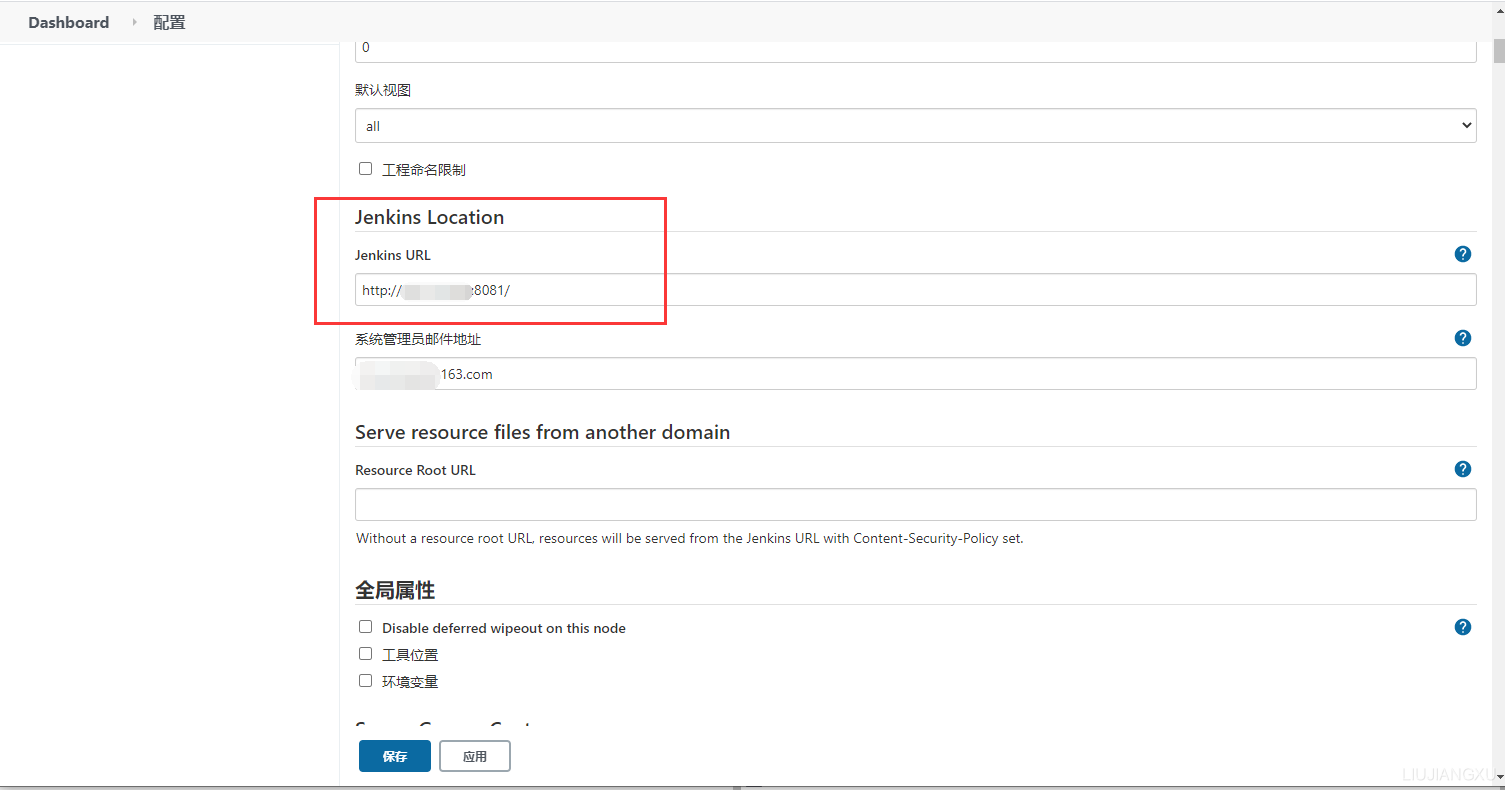
Task: Expand the breadcrumb arrow after Dashboard
Action: click(x=134, y=22)
